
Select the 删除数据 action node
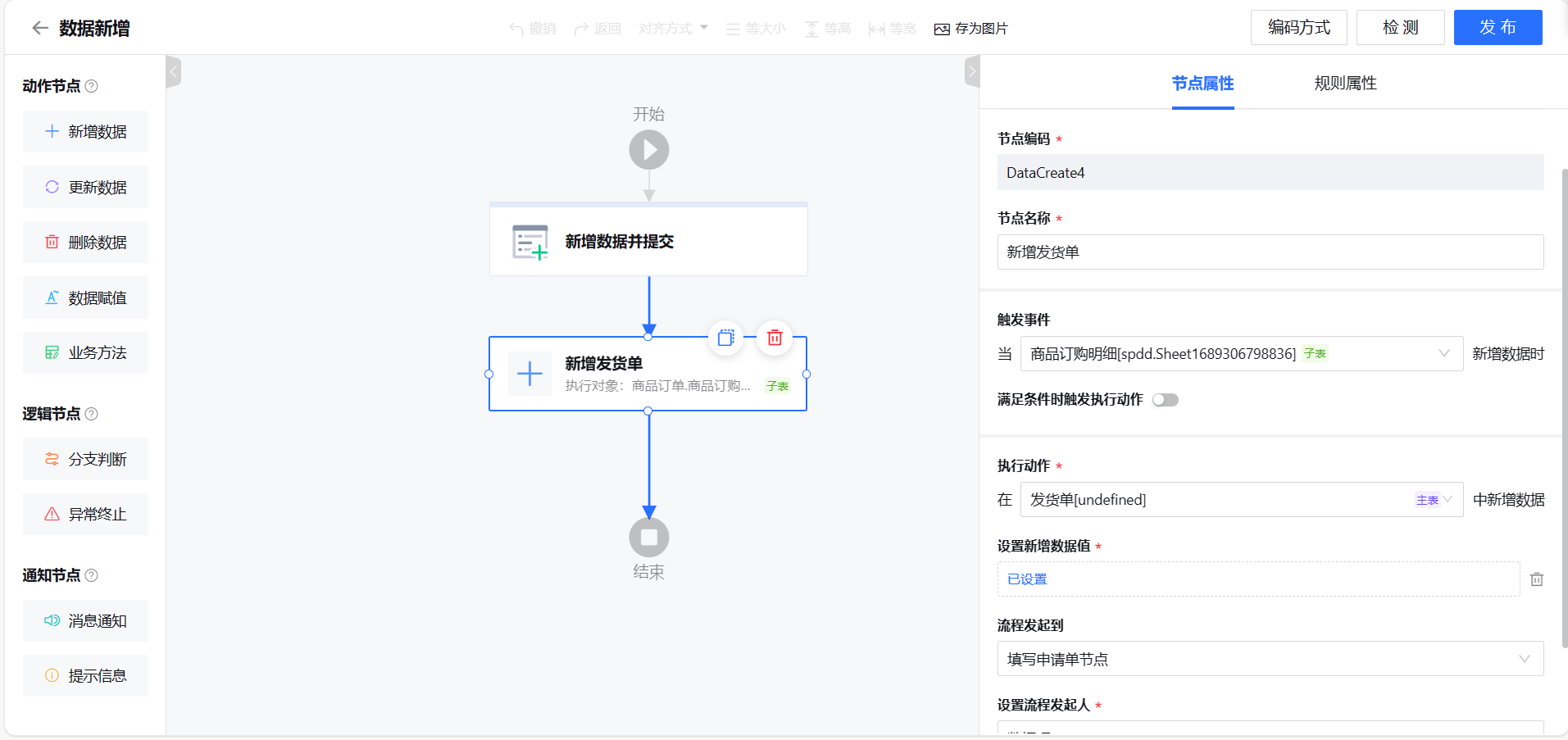click(x=85, y=242)
